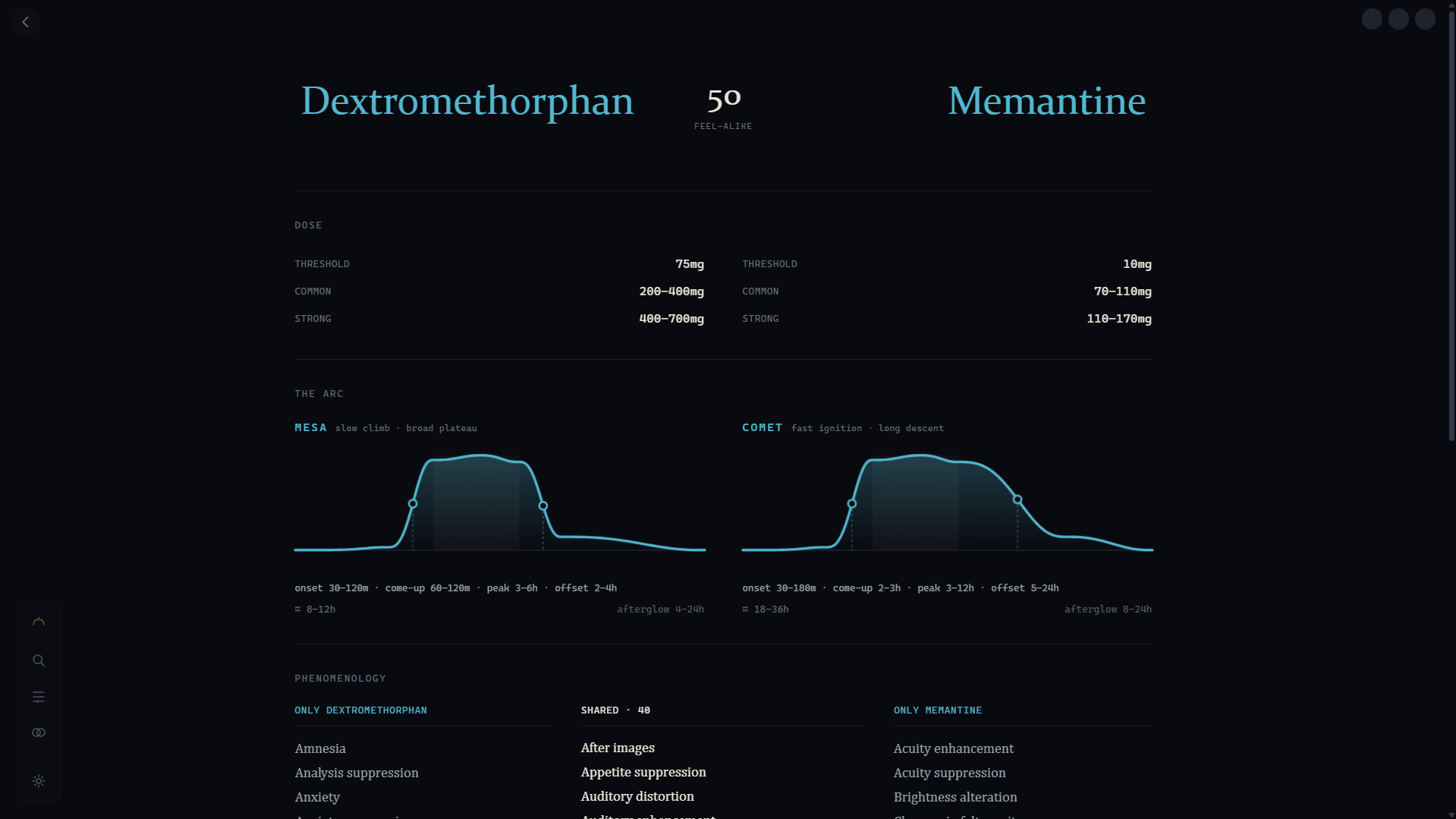
Task: Open the Brightness alteration effect
Action: 955,797
